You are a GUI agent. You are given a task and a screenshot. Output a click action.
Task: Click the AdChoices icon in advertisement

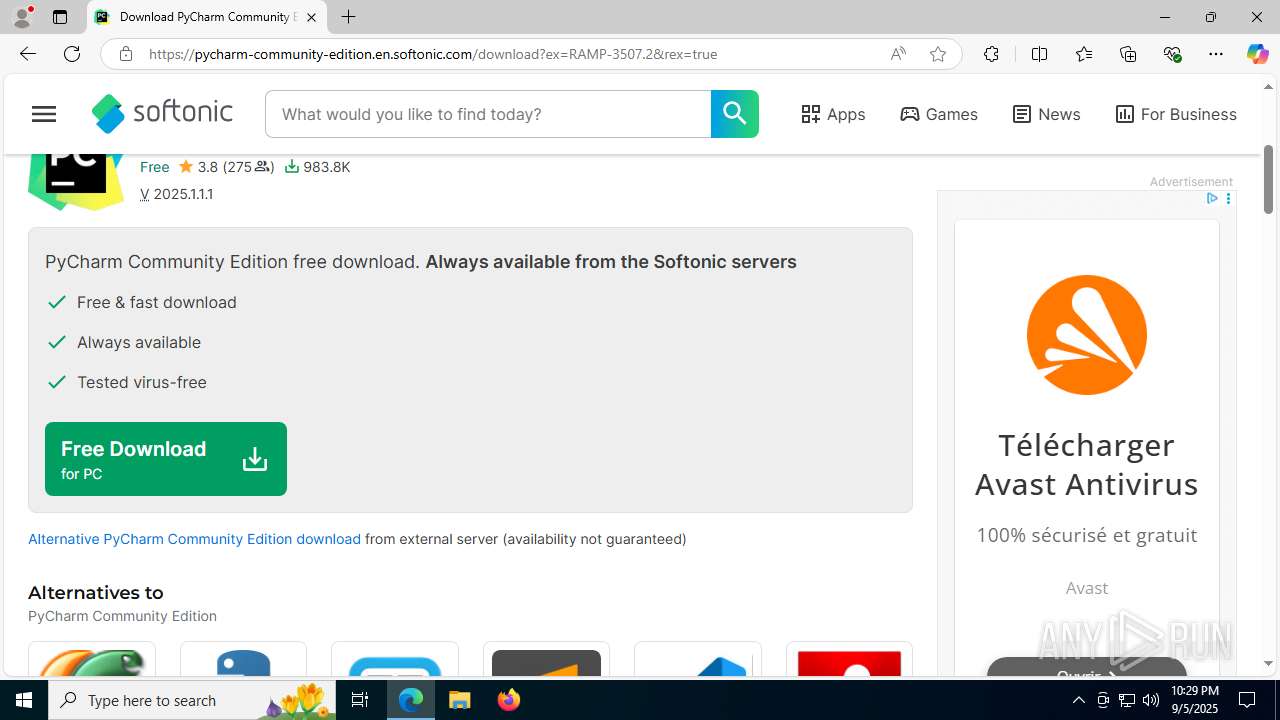point(1211,198)
